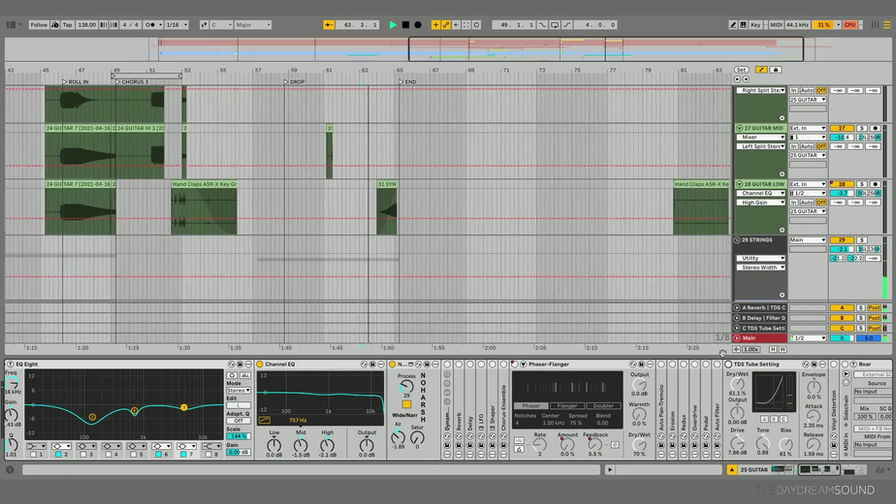This screenshot has width=896, height=504.
Task: Stop playback with the square Stop button
Action: (405, 25)
